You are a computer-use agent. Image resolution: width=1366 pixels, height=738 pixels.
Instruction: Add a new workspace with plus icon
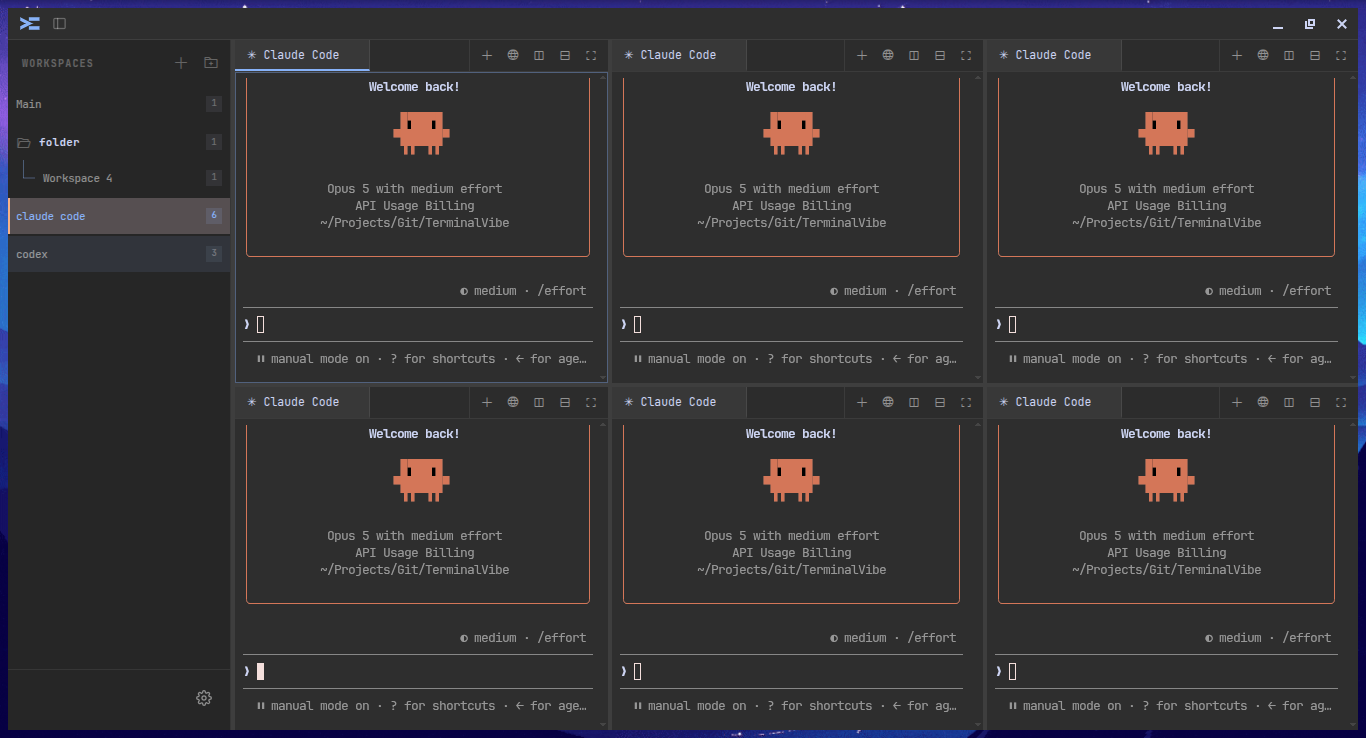181,63
